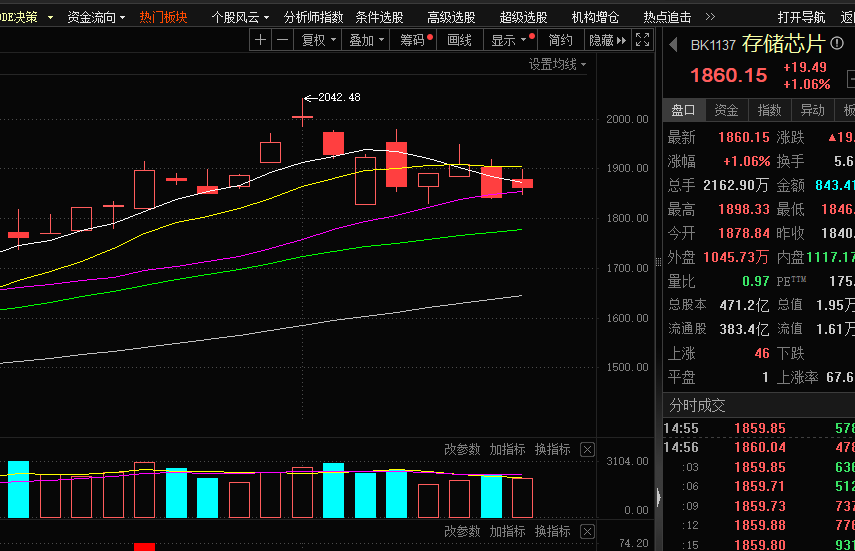Select the latest red candlestick
This screenshot has width=855, height=551.
coord(522,183)
